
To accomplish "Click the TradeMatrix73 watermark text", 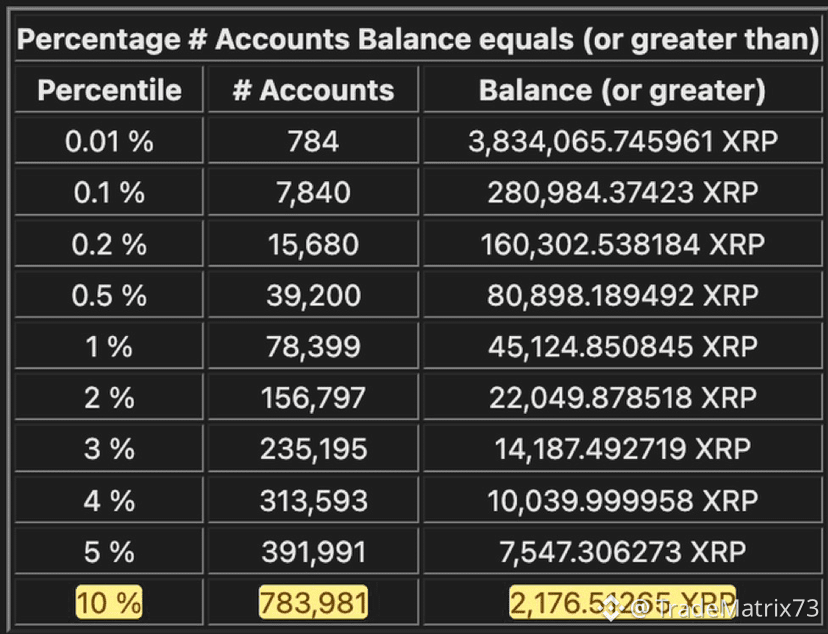I will pos(724,609).
